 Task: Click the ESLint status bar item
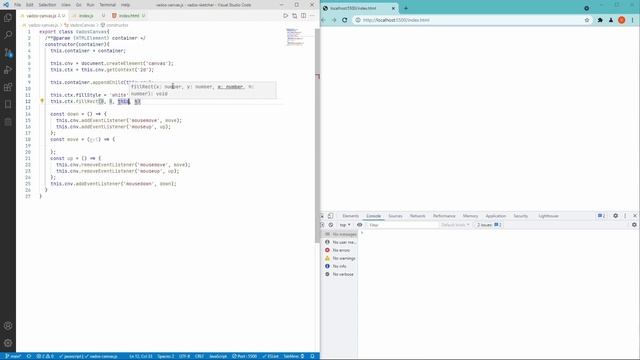pyautogui.click(x=270, y=356)
